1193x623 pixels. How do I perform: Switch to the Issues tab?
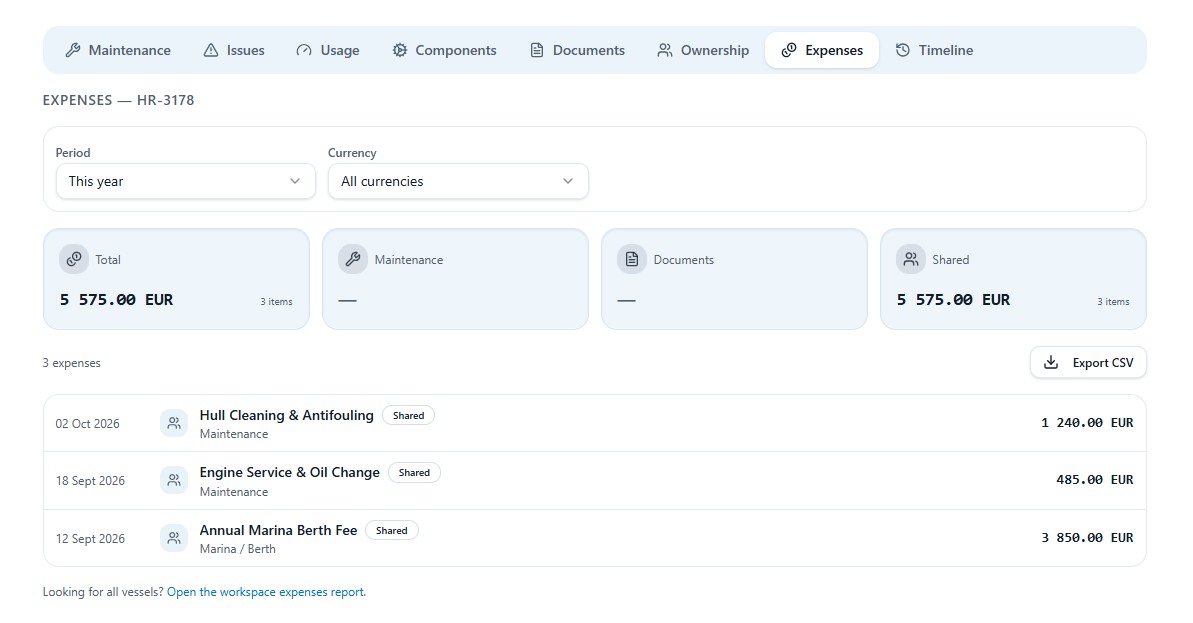234,50
